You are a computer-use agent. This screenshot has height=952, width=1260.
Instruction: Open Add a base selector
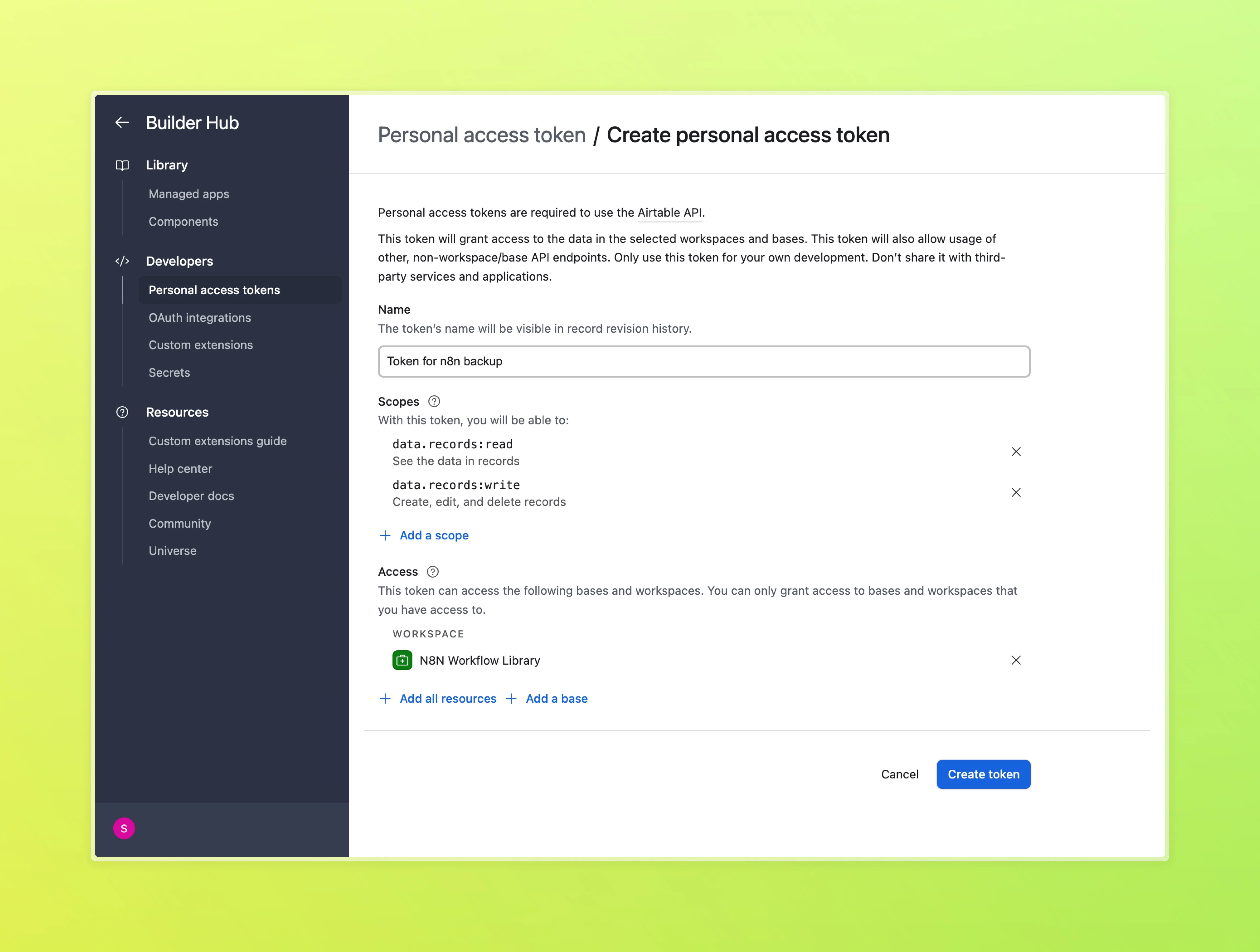coord(556,698)
